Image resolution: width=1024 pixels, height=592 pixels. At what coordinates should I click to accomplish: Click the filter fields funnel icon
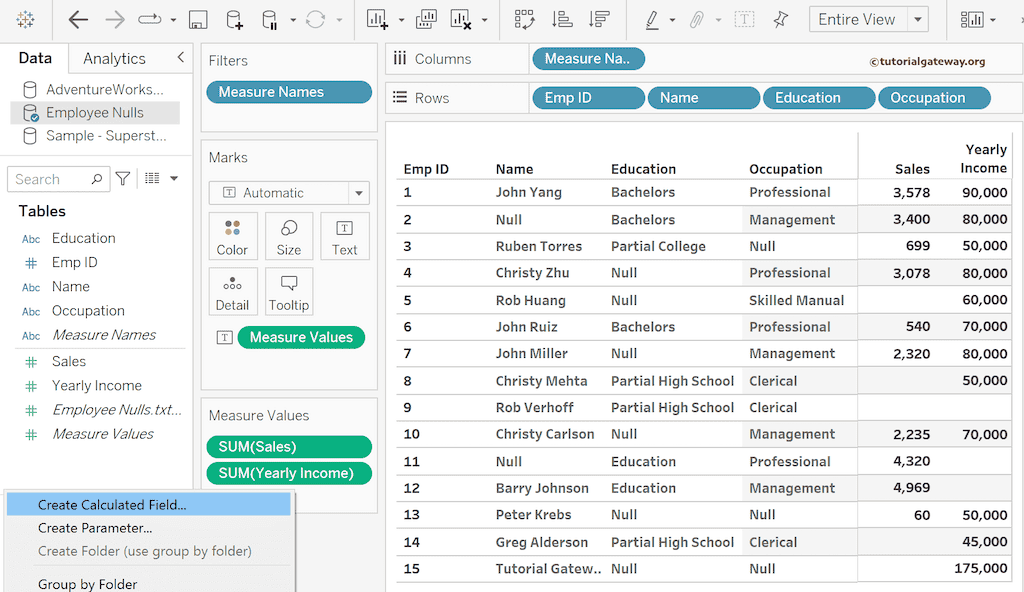pyautogui.click(x=123, y=179)
